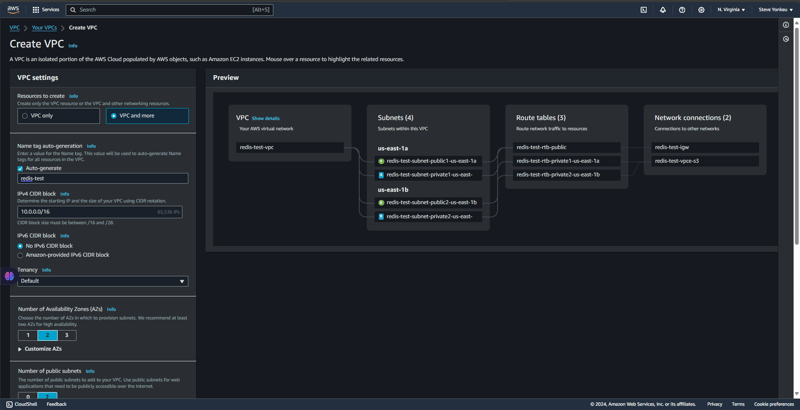This screenshot has height=410, width=800.
Task: Go to VPC breadcrumb link
Action: 14,28
